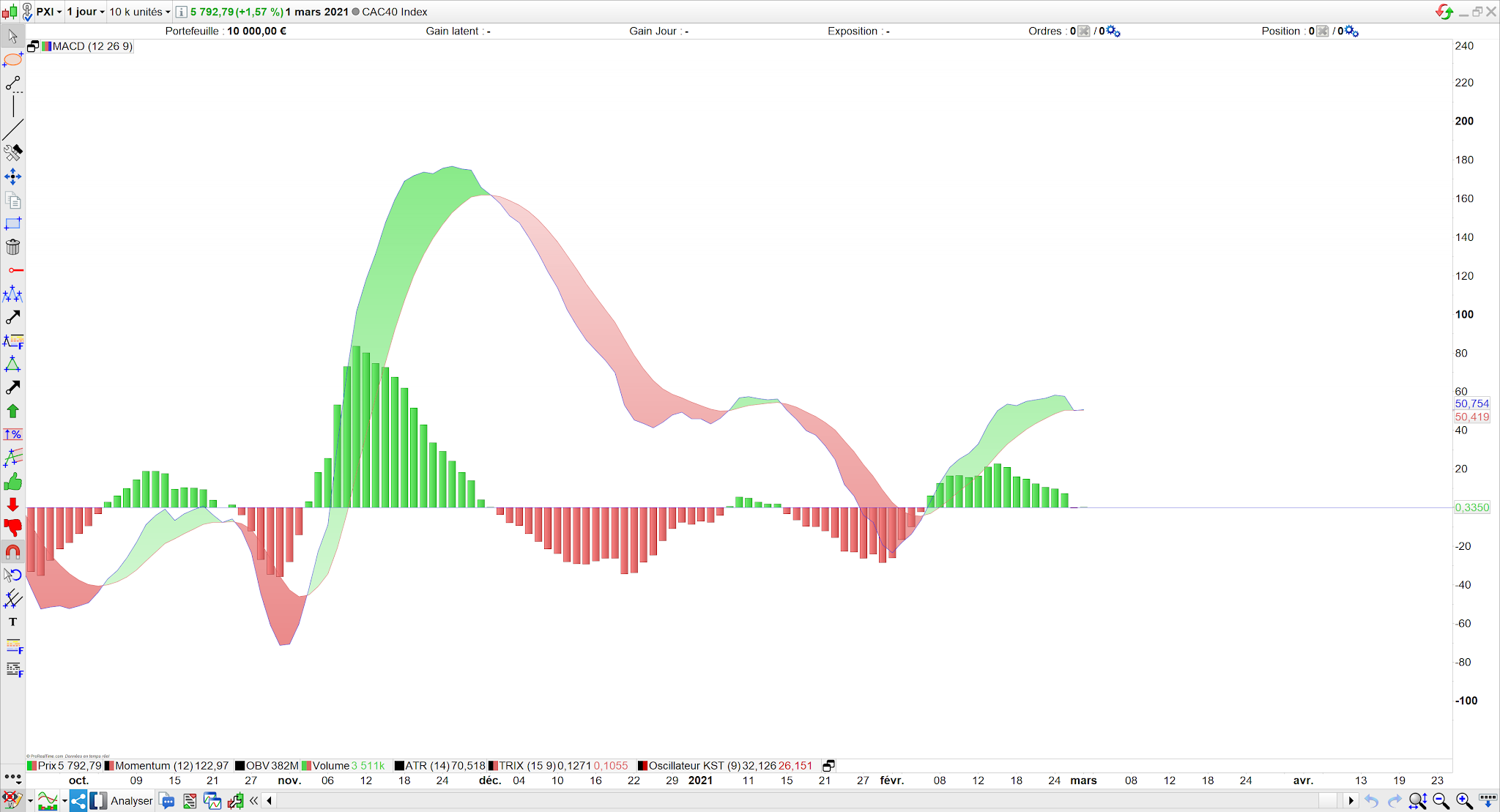Open the duplicate chart windows icon
The width and height of the screenshot is (1500, 812).
(212, 801)
